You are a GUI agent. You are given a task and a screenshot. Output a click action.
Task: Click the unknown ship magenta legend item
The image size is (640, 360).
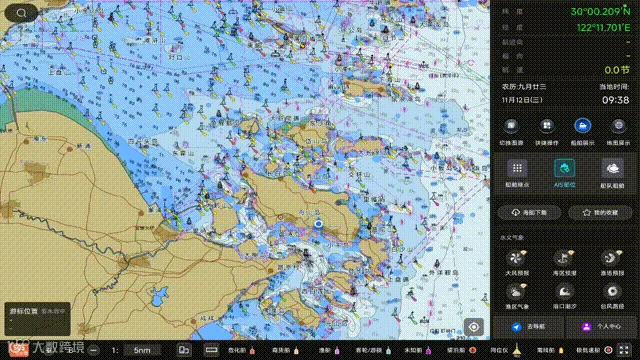(417, 350)
